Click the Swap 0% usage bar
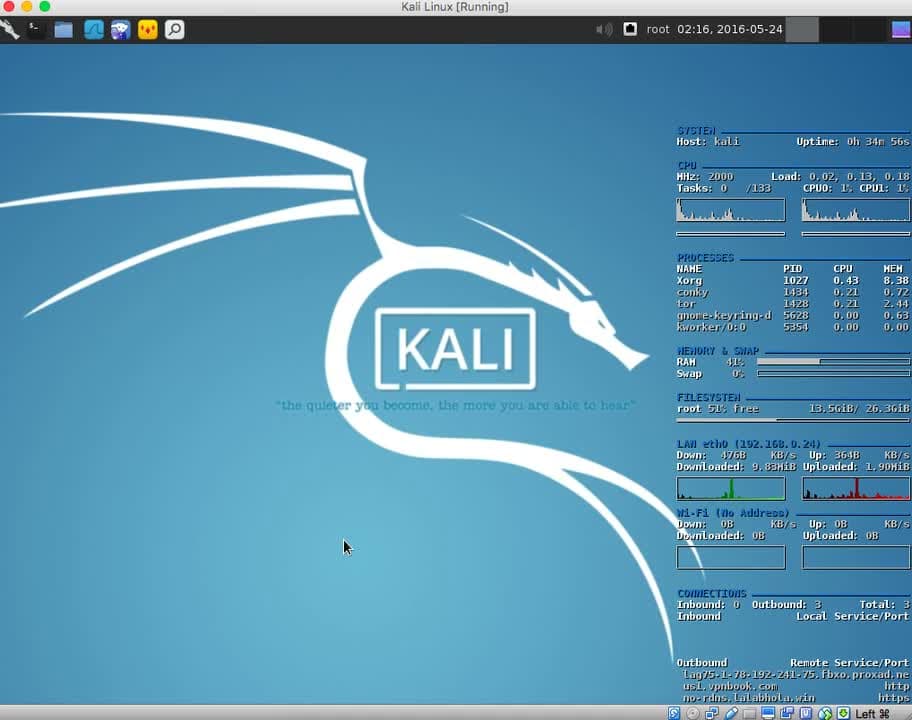This screenshot has width=912, height=720. 833,373
